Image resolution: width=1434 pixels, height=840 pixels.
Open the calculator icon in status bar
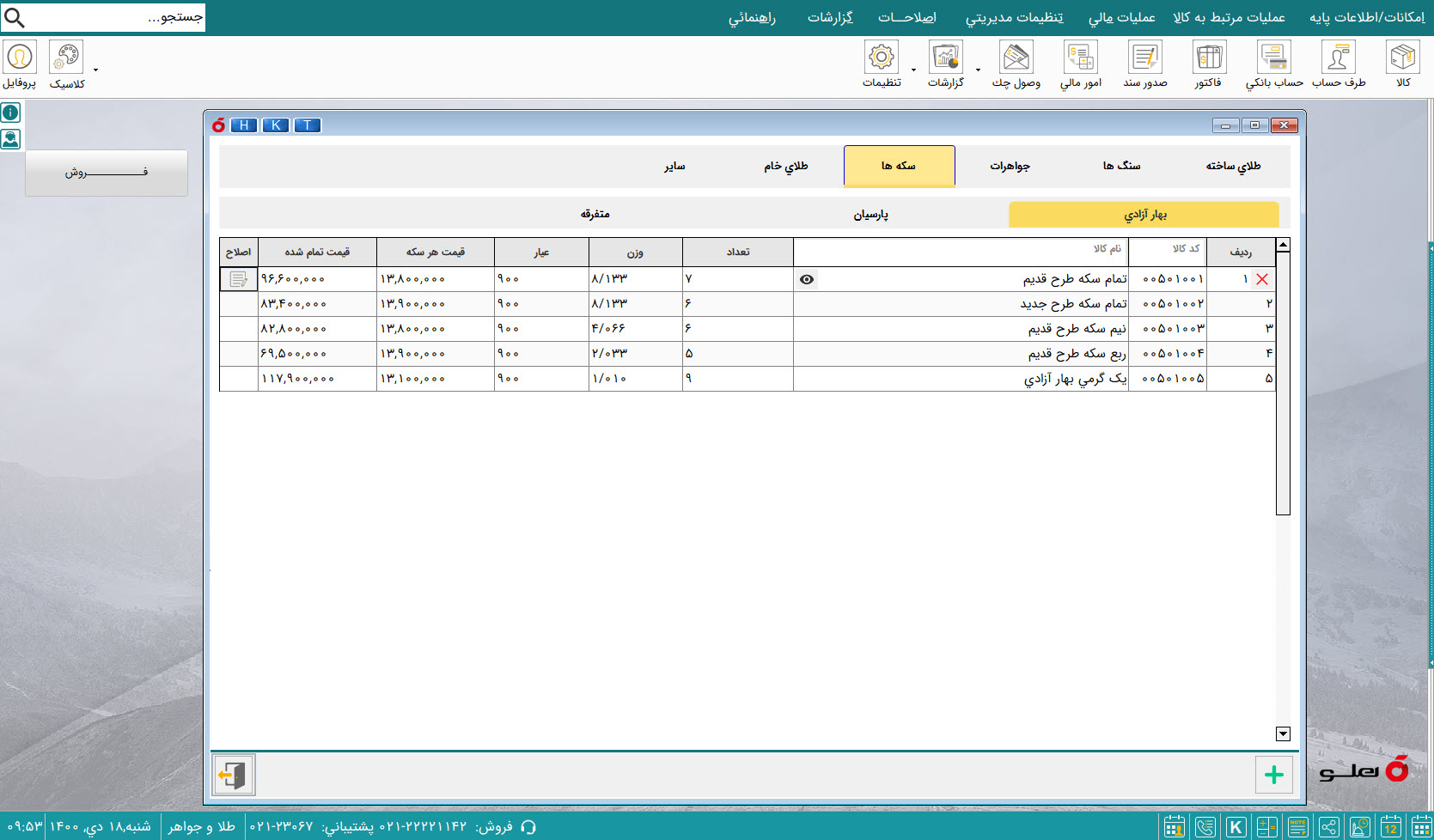click(1266, 827)
